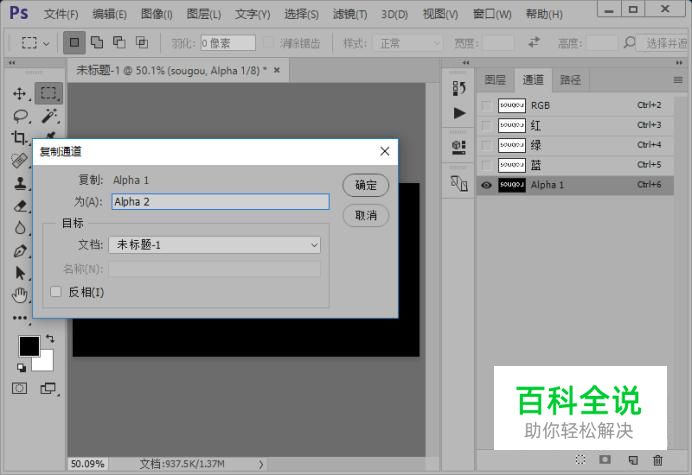Open the marquee tool preset dropdown arrow

tap(46, 43)
